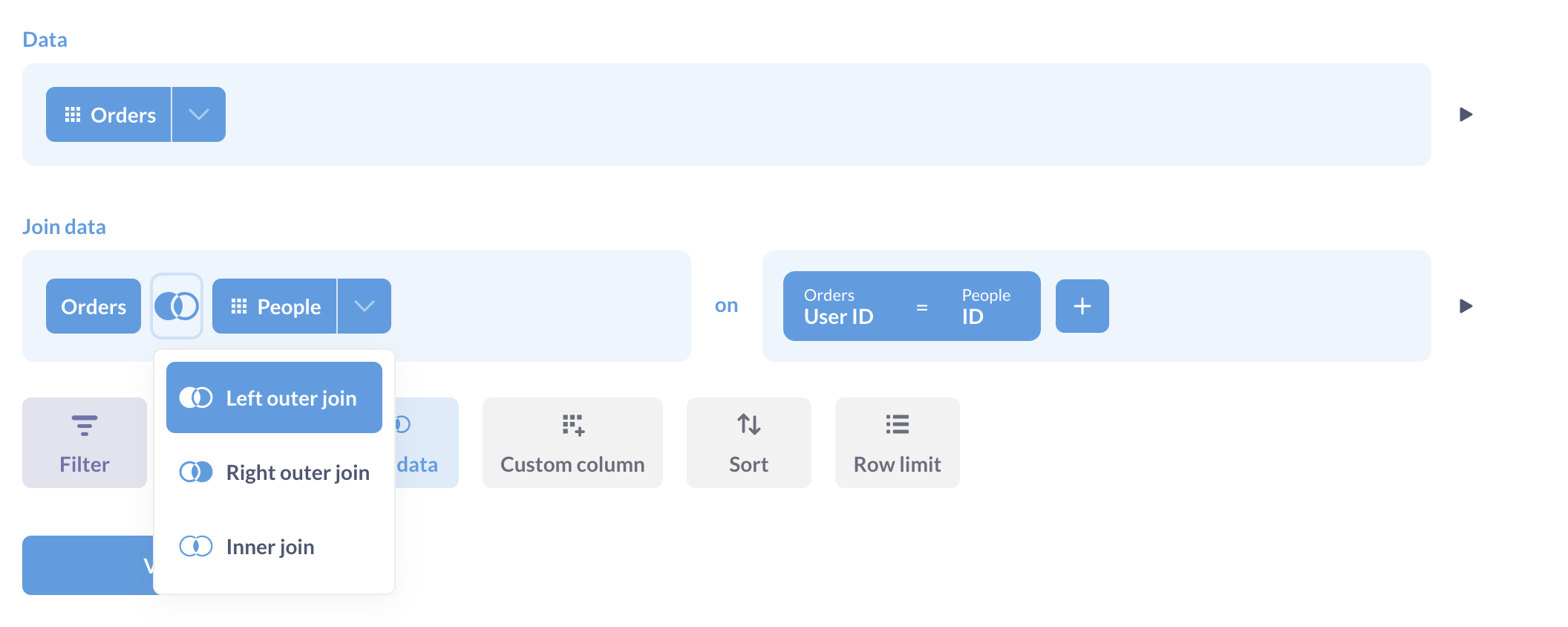Click the People ID join field
This screenshot has width=1568, height=627.
click(x=985, y=306)
